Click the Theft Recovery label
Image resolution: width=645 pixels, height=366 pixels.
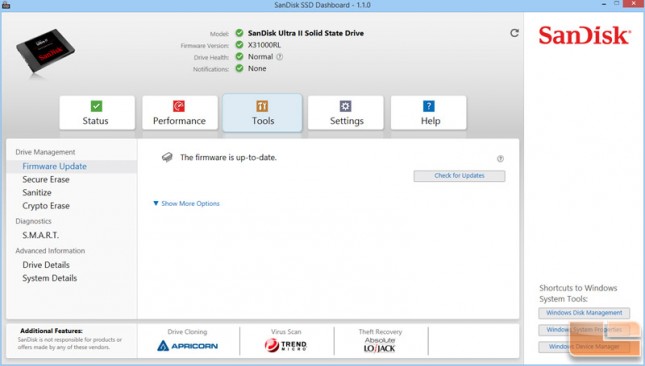pyautogui.click(x=380, y=332)
